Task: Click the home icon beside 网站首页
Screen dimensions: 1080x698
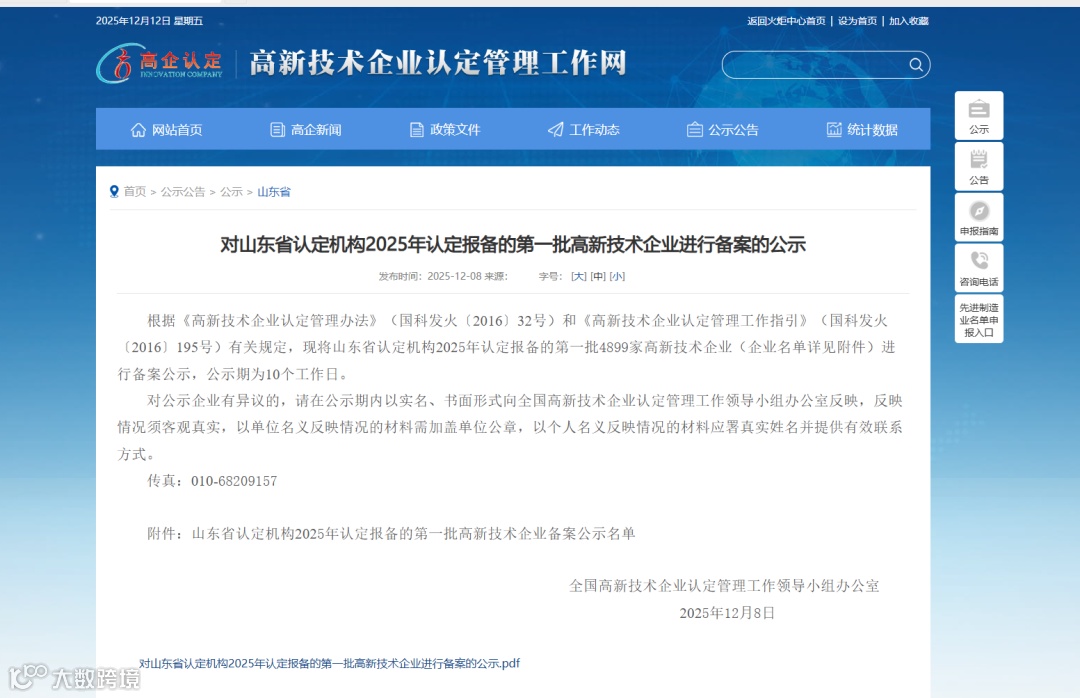Action: pyautogui.click(x=138, y=130)
